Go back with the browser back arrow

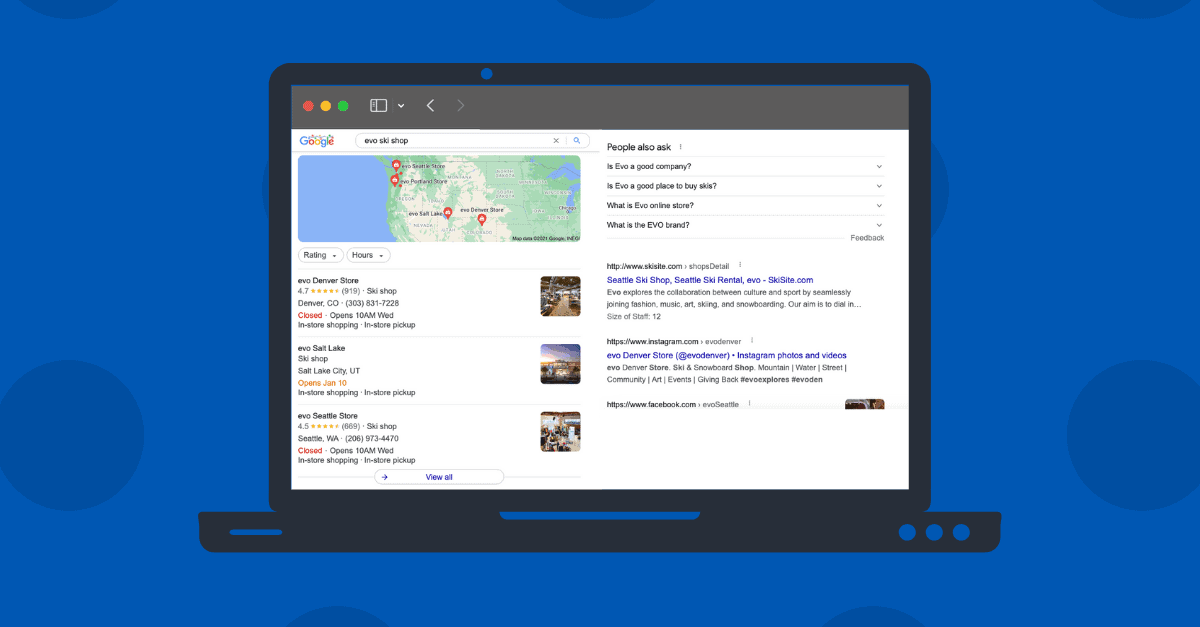tap(430, 105)
